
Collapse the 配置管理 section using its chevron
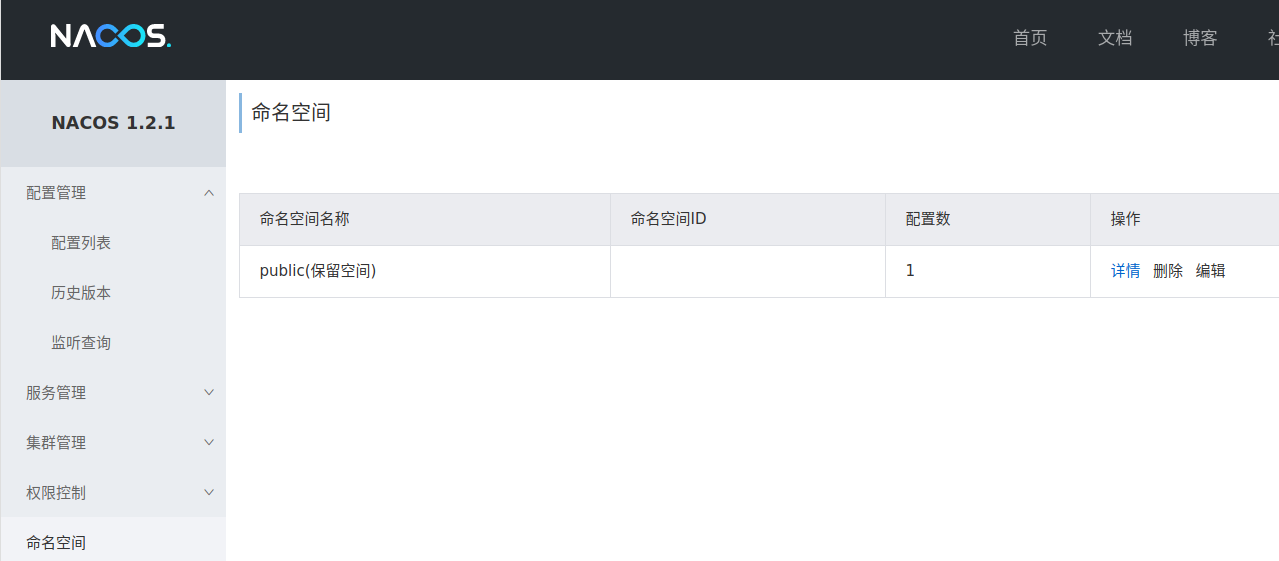209,193
